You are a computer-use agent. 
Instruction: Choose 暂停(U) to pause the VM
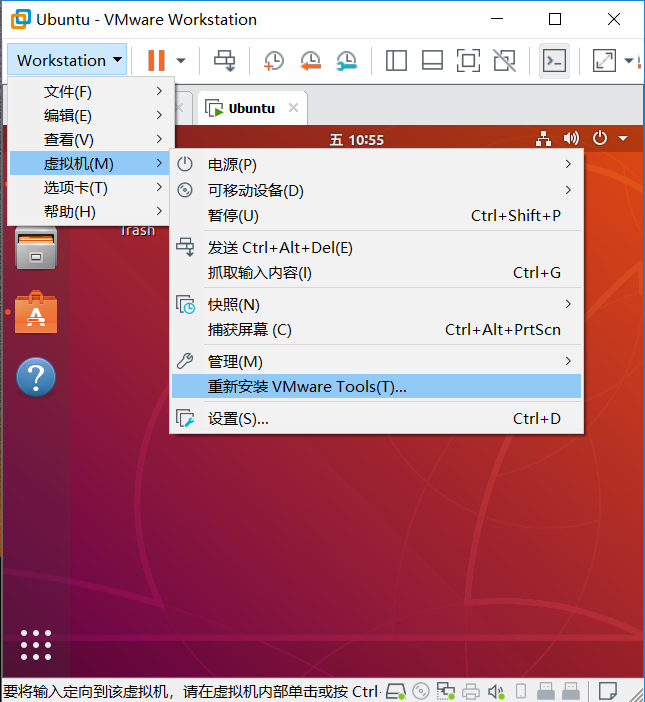[x=376, y=215]
